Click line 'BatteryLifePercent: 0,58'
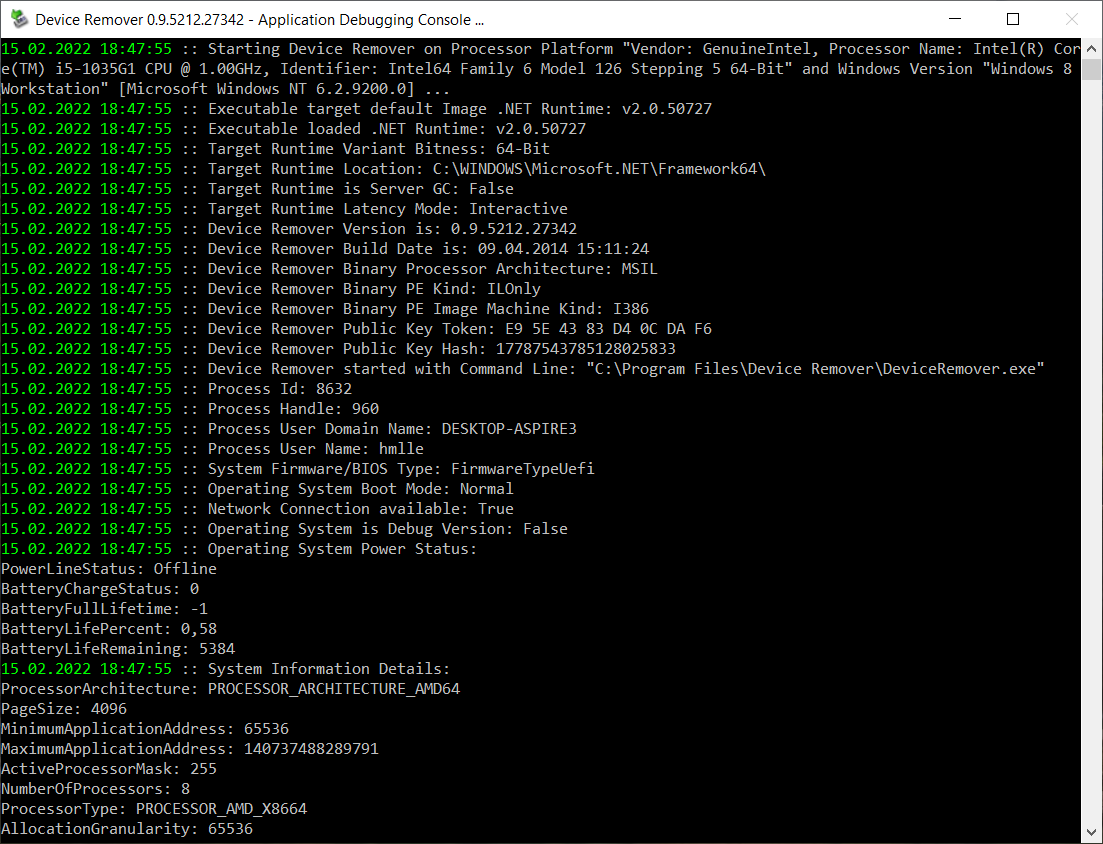Image resolution: width=1103 pixels, height=844 pixels. click(x=109, y=629)
